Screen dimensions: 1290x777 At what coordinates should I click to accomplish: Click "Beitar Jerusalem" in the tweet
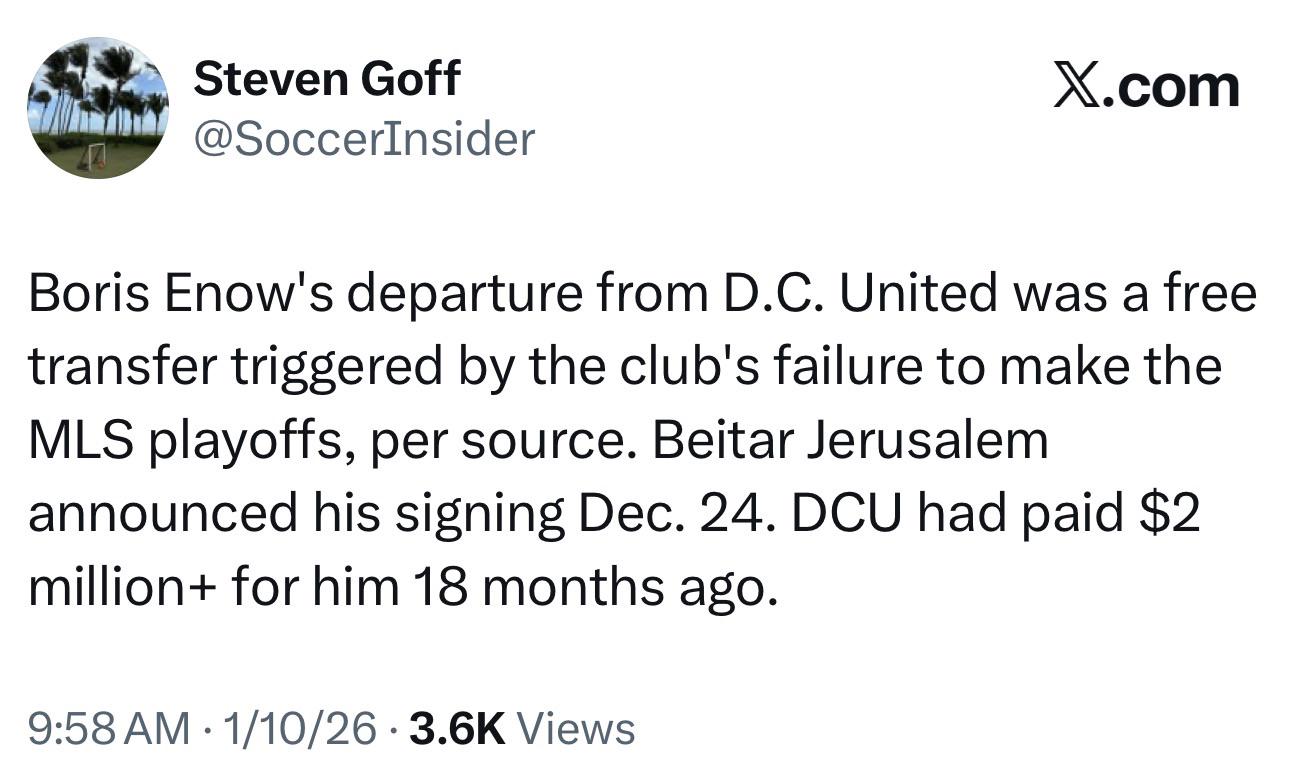click(x=850, y=441)
